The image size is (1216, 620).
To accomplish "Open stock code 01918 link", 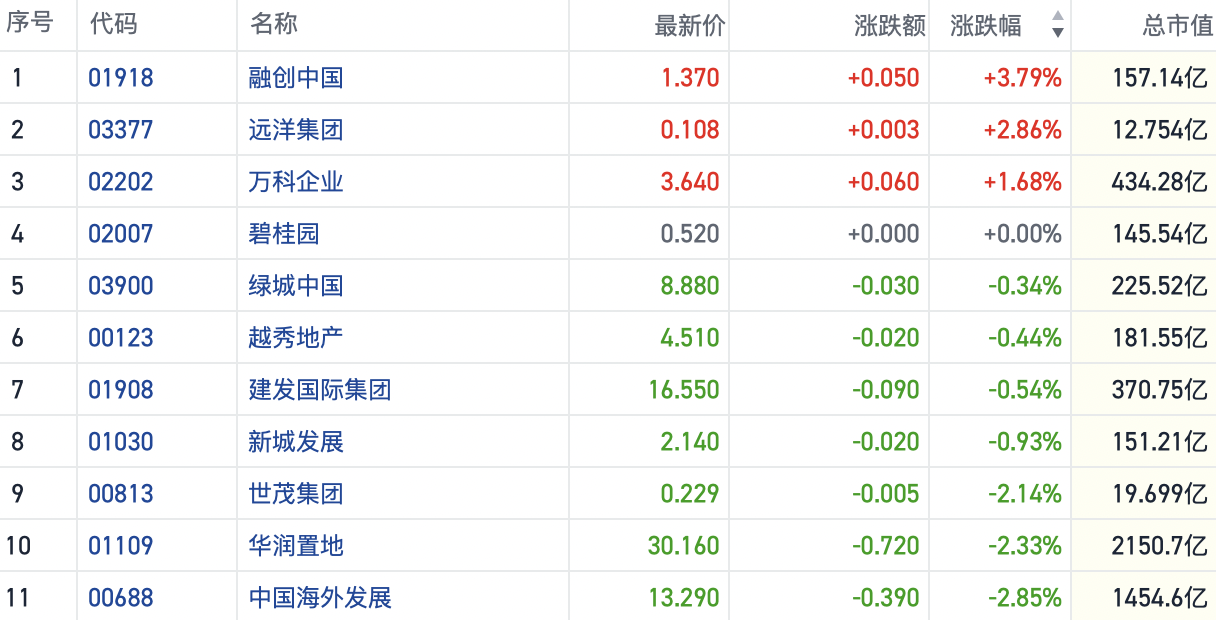I will click(121, 78).
